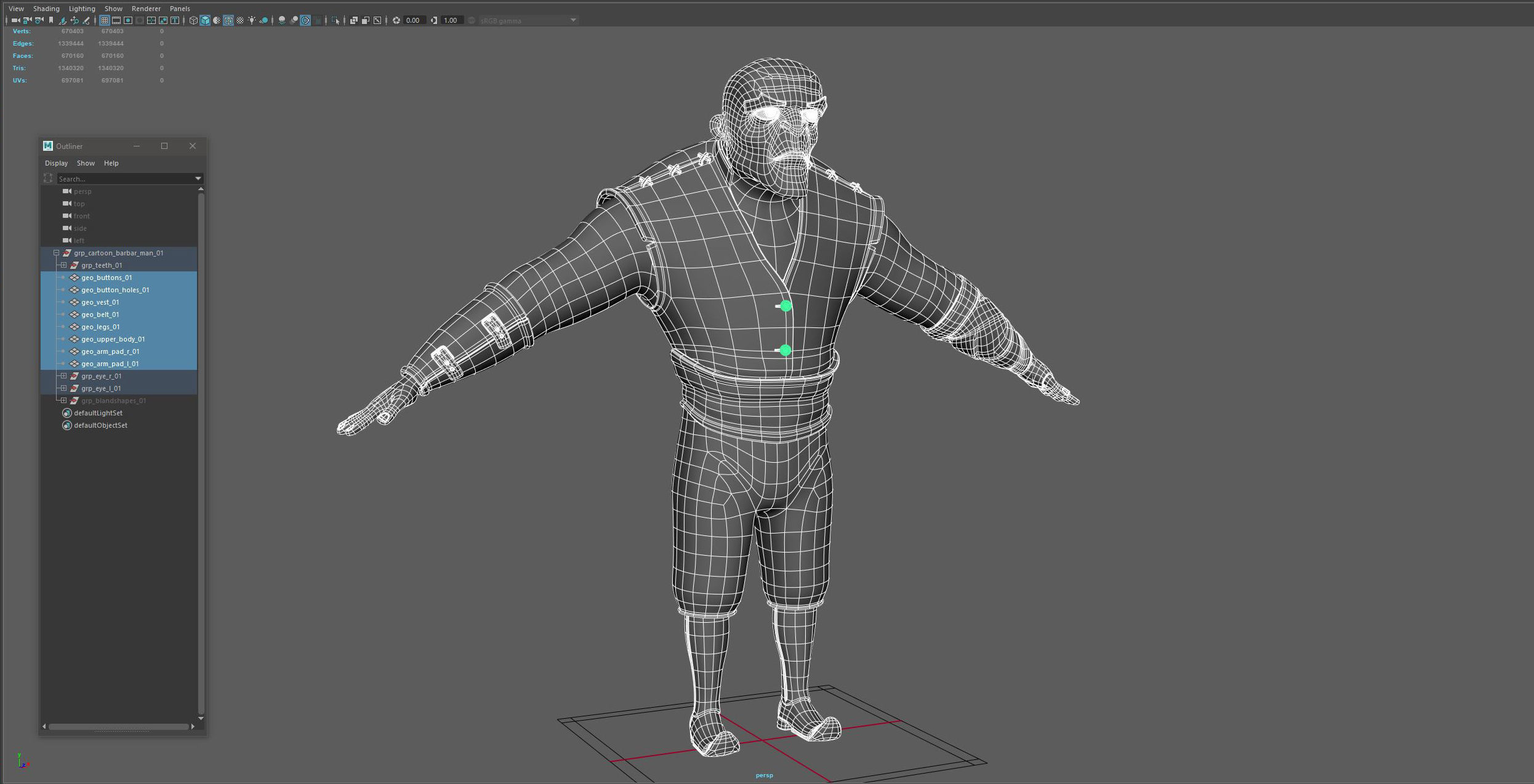The width and height of the screenshot is (1534, 784).
Task: Click the Exposure aperture icon
Action: 396,20
